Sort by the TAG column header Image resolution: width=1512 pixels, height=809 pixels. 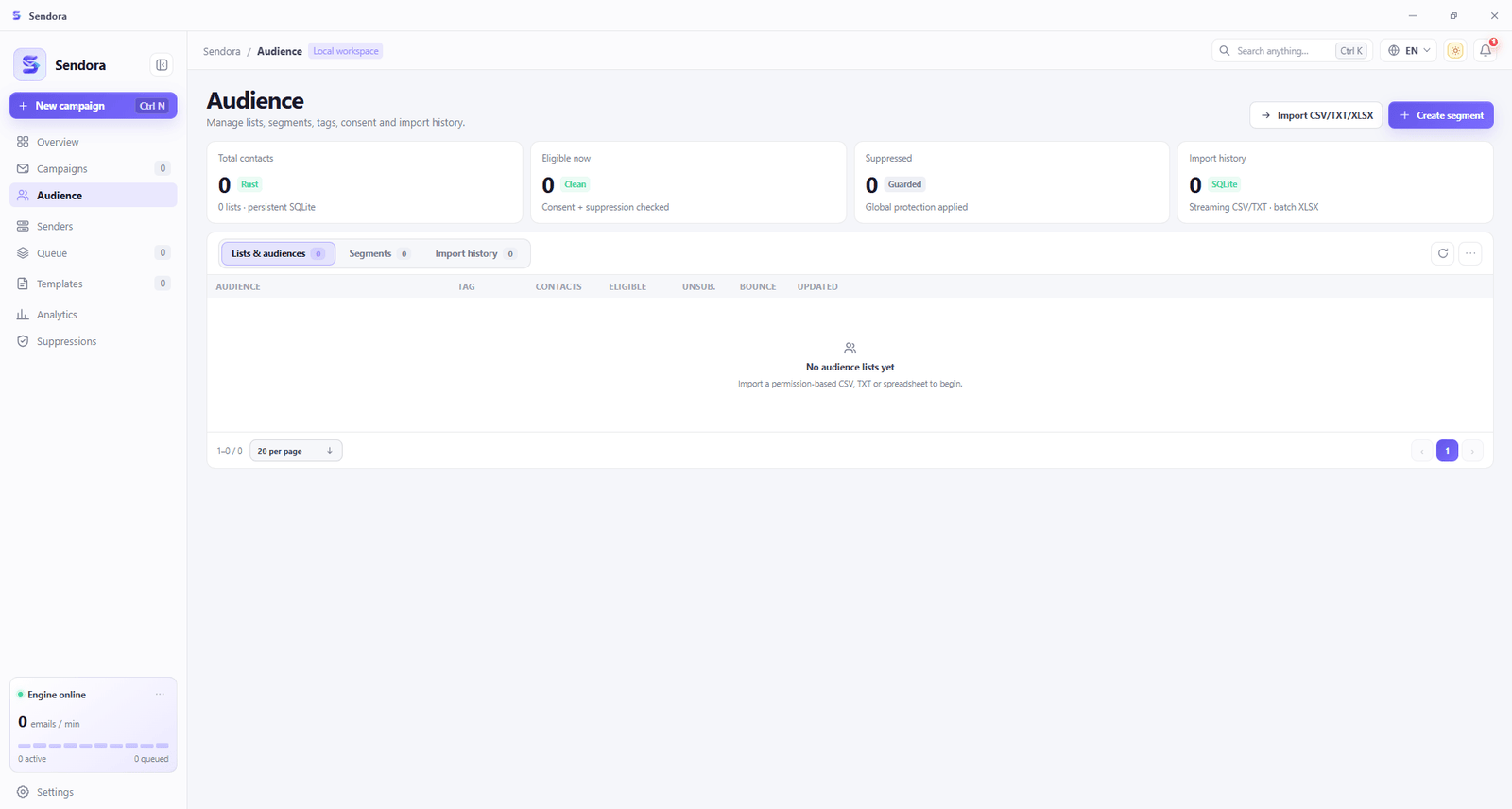(x=467, y=286)
